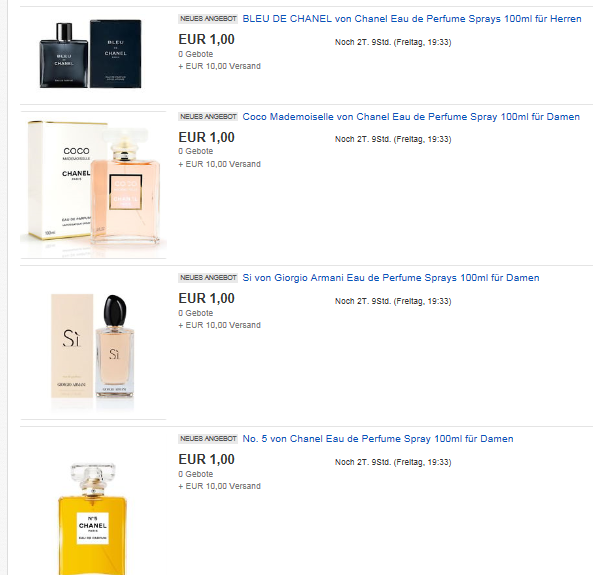The image size is (593, 575).
Task: Click EUR 1,00 price of Bleu de Chanel
Action: pos(206,39)
